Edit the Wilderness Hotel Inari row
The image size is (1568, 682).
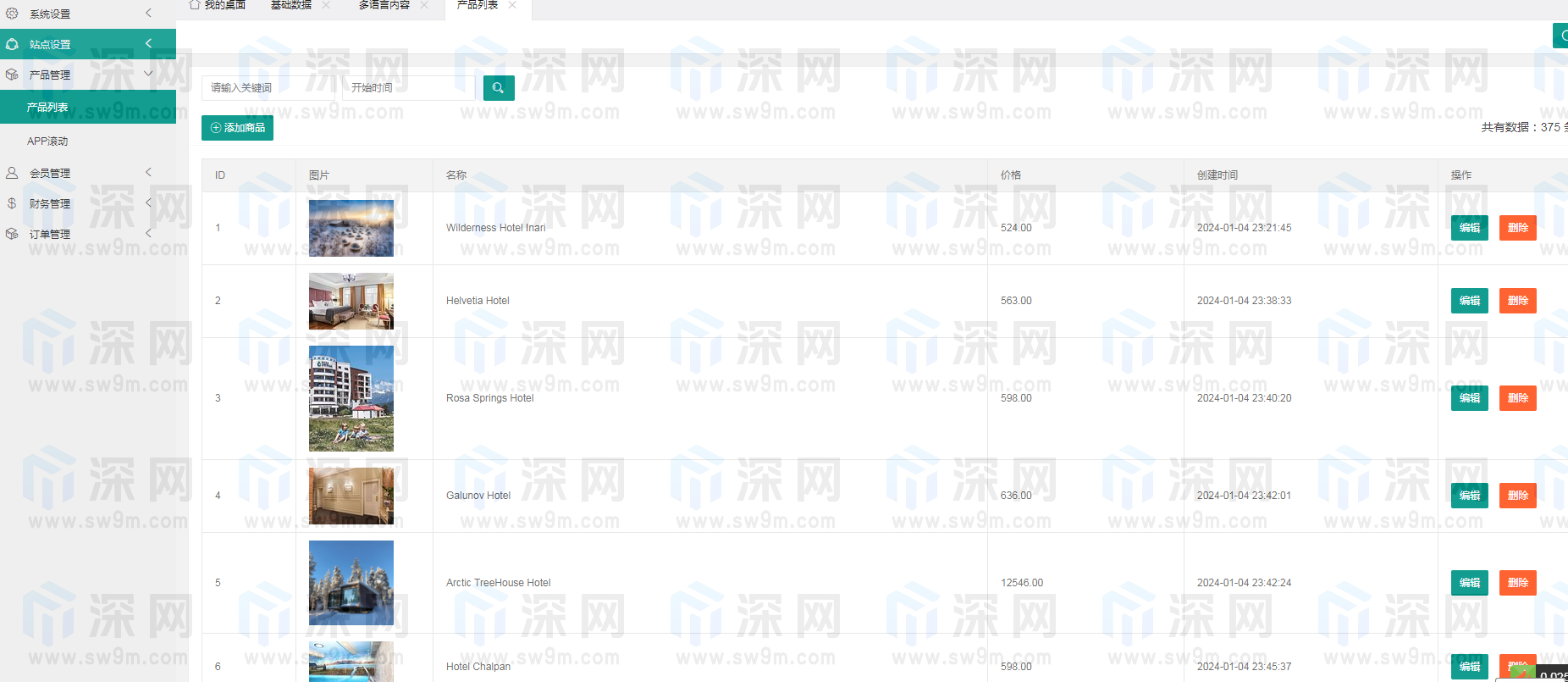1469,228
